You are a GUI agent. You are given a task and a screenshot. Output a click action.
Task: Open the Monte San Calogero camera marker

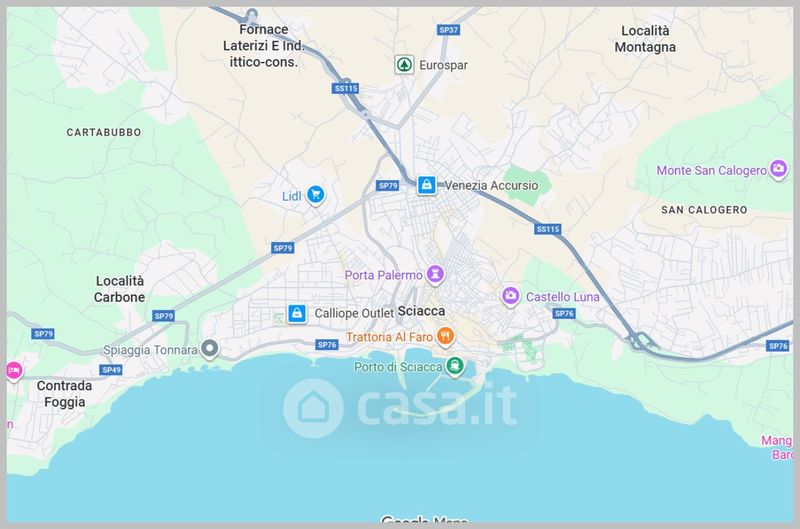click(x=779, y=169)
